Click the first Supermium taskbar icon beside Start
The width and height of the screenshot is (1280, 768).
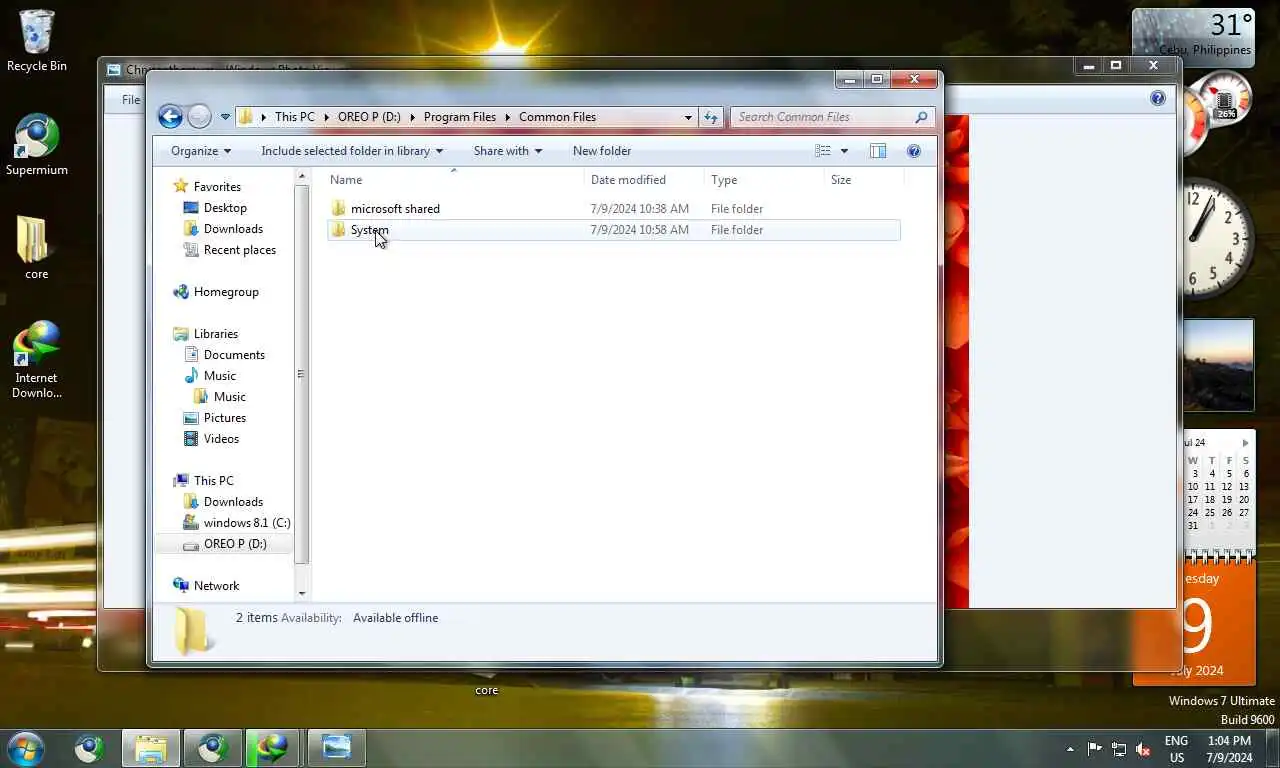click(90, 748)
